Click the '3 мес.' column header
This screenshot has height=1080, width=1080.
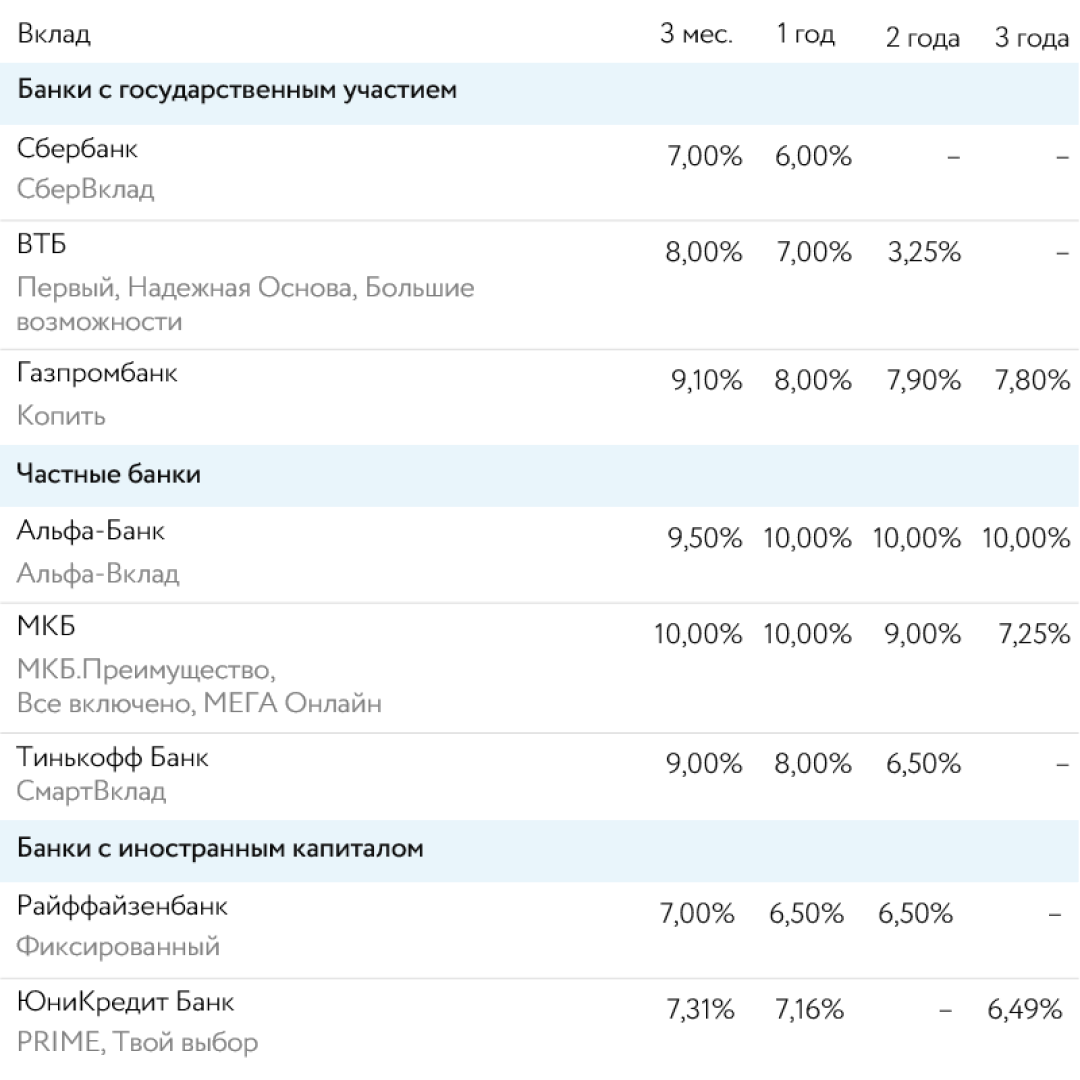[x=696, y=35]
